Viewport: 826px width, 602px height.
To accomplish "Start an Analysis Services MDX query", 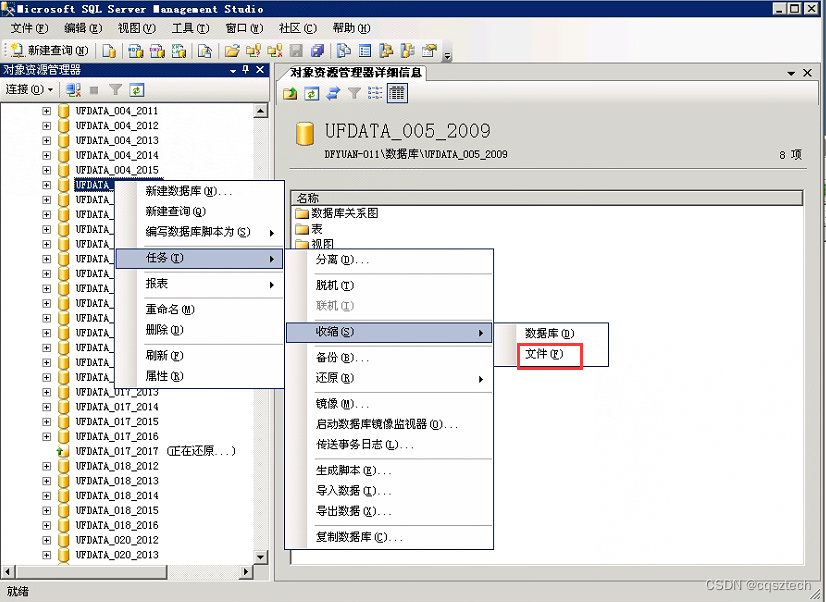I will pyautogui.click(x=135, y=51).
